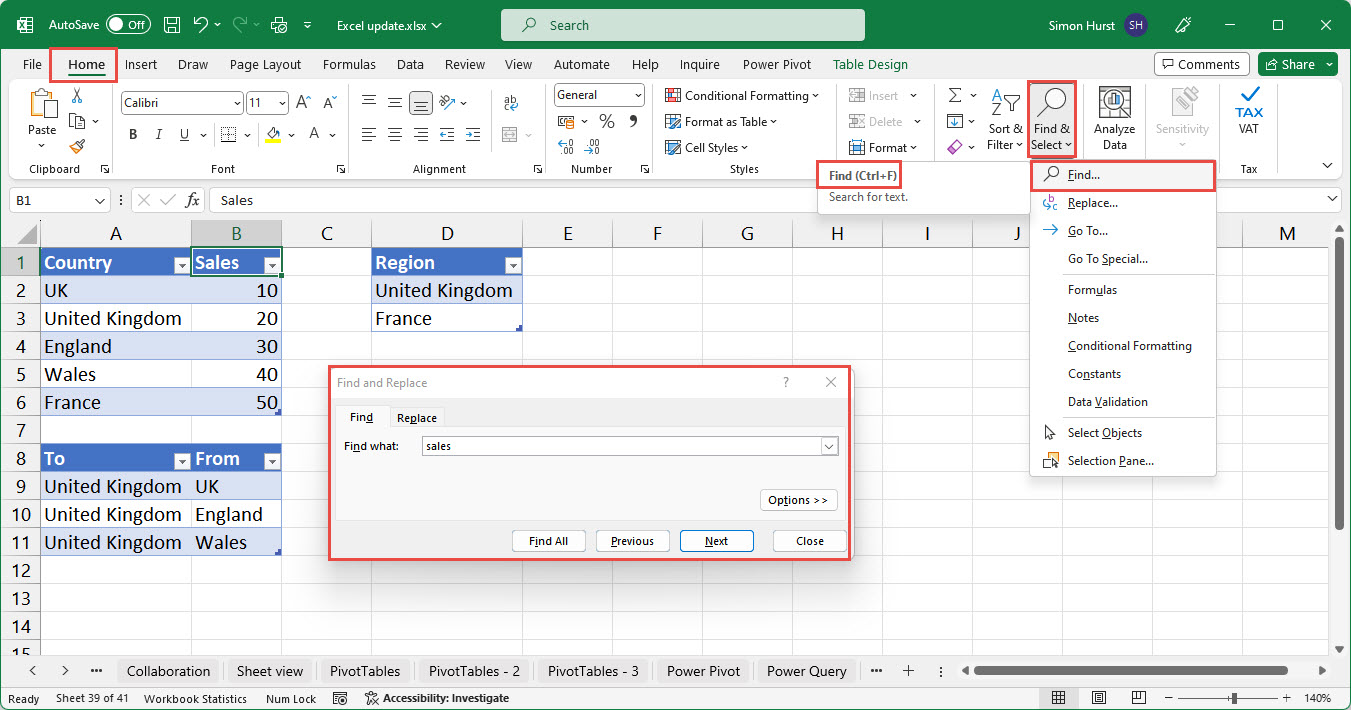Screen dimensions: 1351x710
Task: Switch to the Replace tab in dialog
Action: coord(416,418)
